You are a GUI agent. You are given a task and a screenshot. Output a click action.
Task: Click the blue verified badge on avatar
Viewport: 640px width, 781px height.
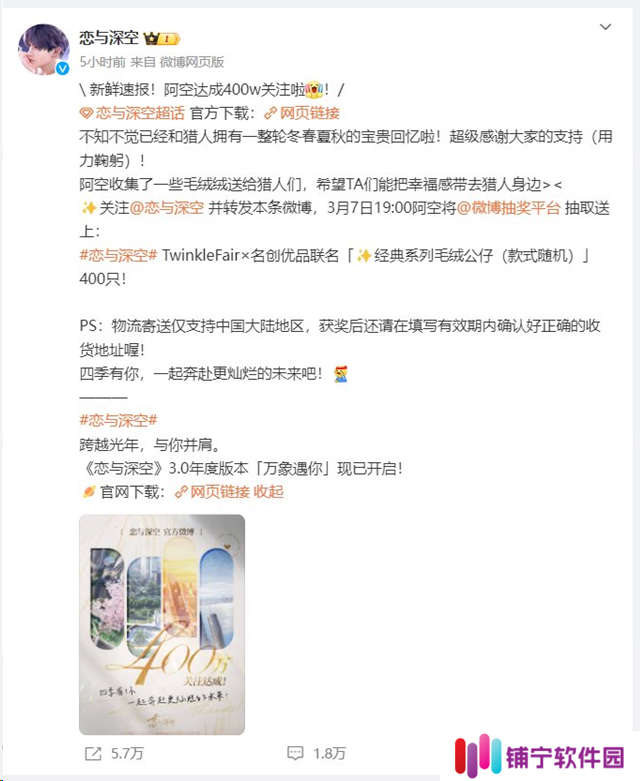62,69
